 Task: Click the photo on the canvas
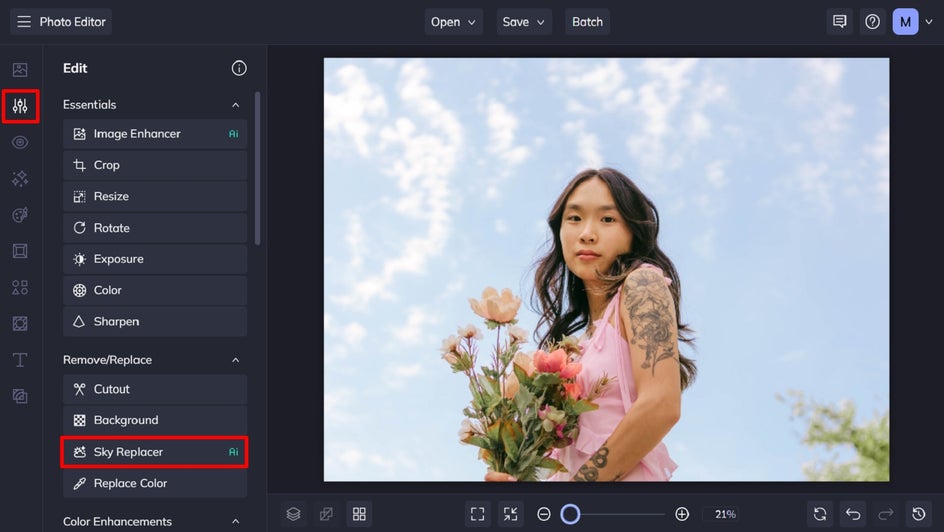[x=606, y=270]
